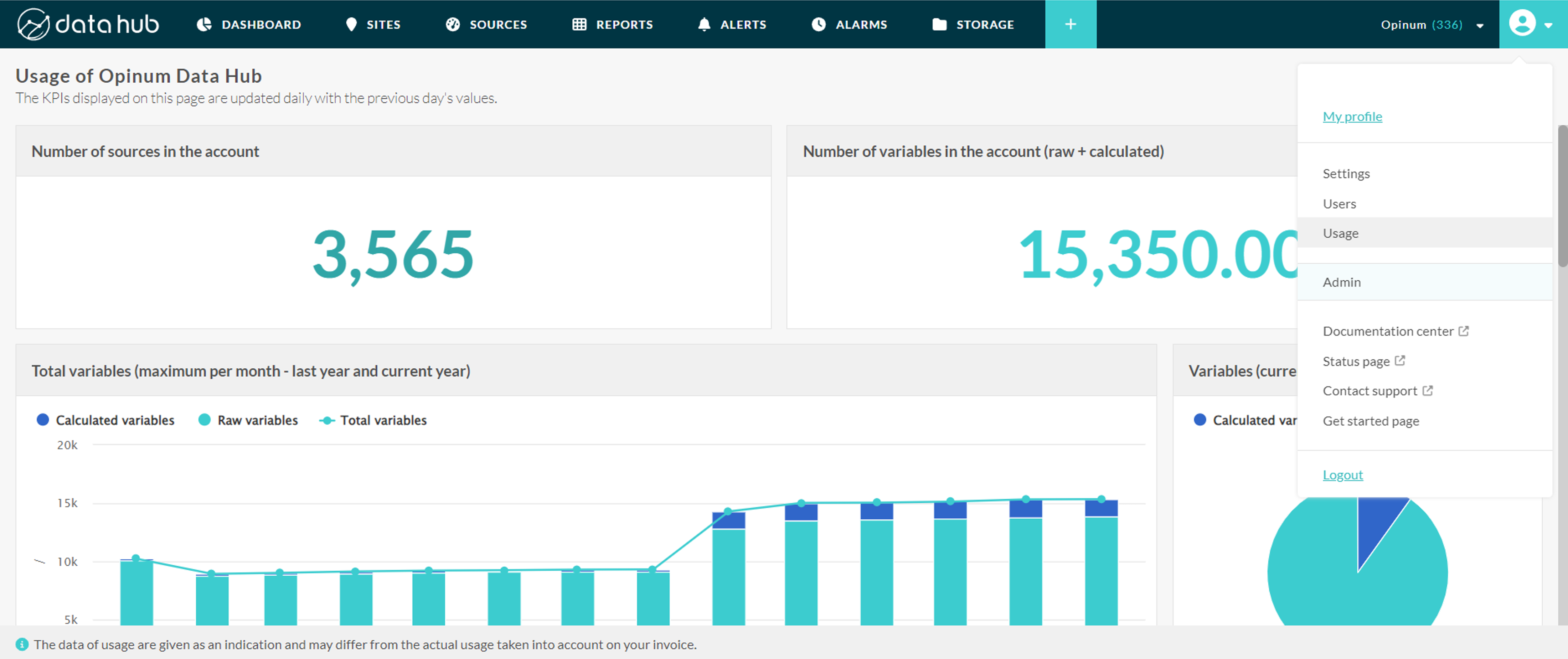Open SOURCES in the navigation bar
1568x659 pixels.
486,24
